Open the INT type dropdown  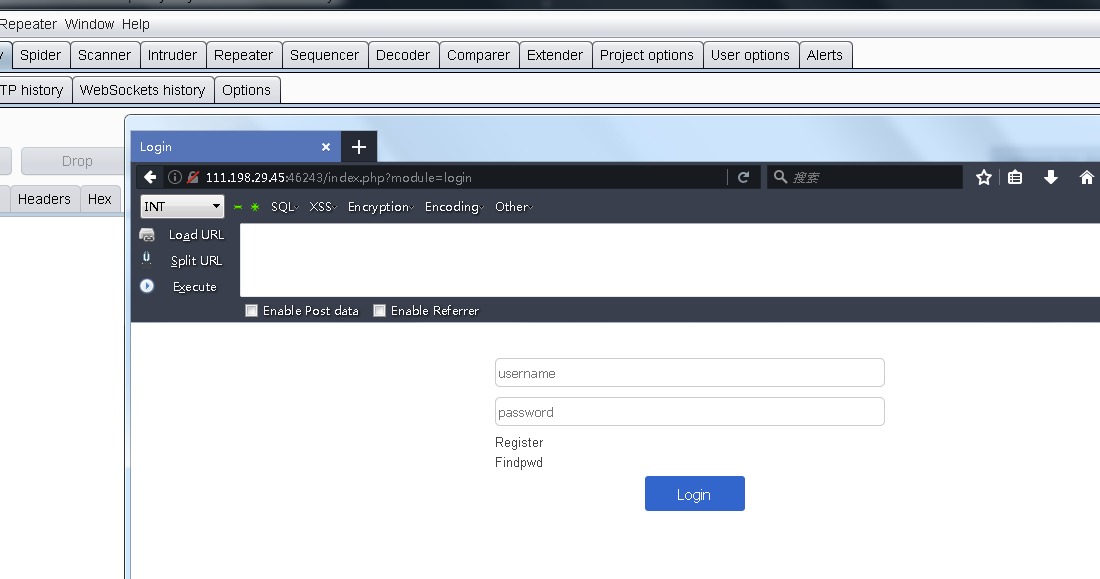click(183, 207)
